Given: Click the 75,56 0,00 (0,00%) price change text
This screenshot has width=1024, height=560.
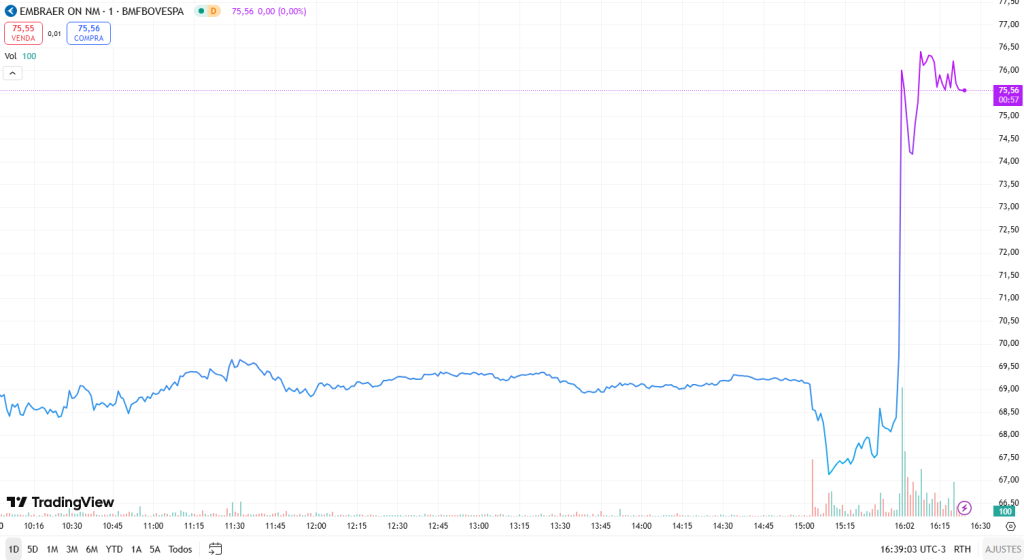Looking at the screenshot, I should coord(268,11).
